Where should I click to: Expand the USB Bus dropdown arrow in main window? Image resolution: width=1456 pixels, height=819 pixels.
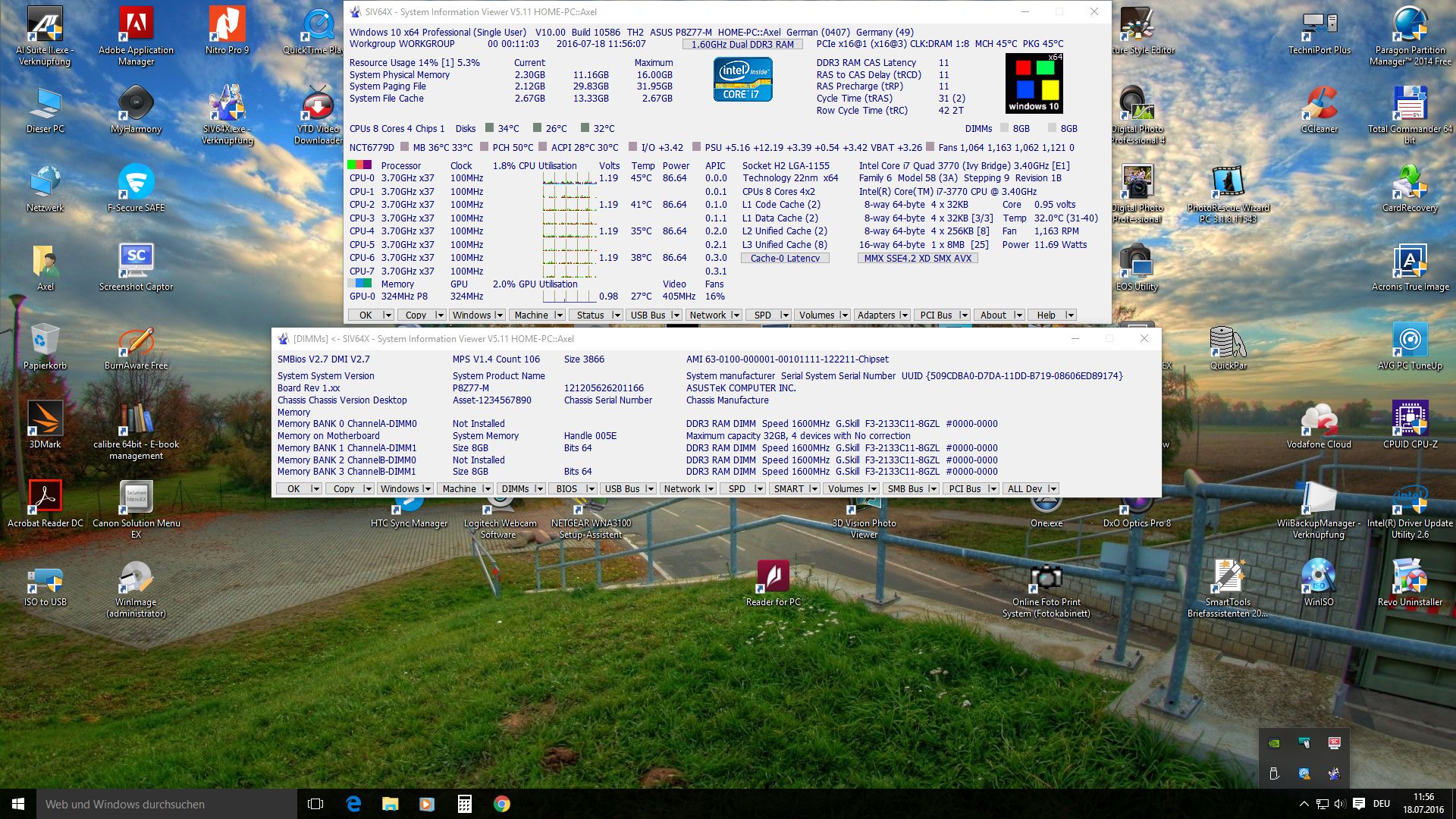(675, 315)
